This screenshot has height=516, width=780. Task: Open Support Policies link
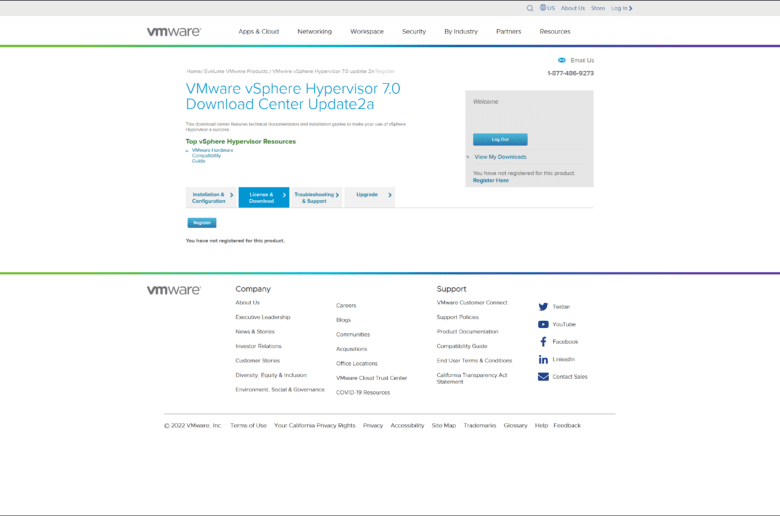[458, 317]
